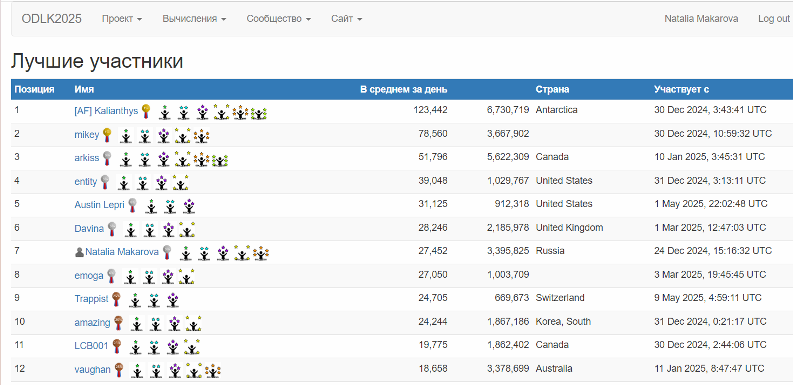The width and height of the screenshot is (793, 385).
Task: Open arkiss profile link
Action: [x=87, y=157]
